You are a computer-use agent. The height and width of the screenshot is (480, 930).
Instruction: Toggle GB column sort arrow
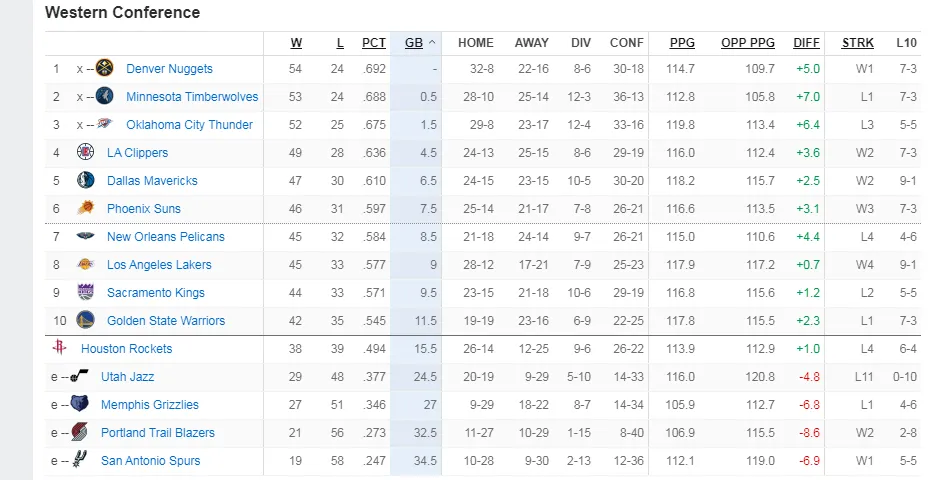432,43
